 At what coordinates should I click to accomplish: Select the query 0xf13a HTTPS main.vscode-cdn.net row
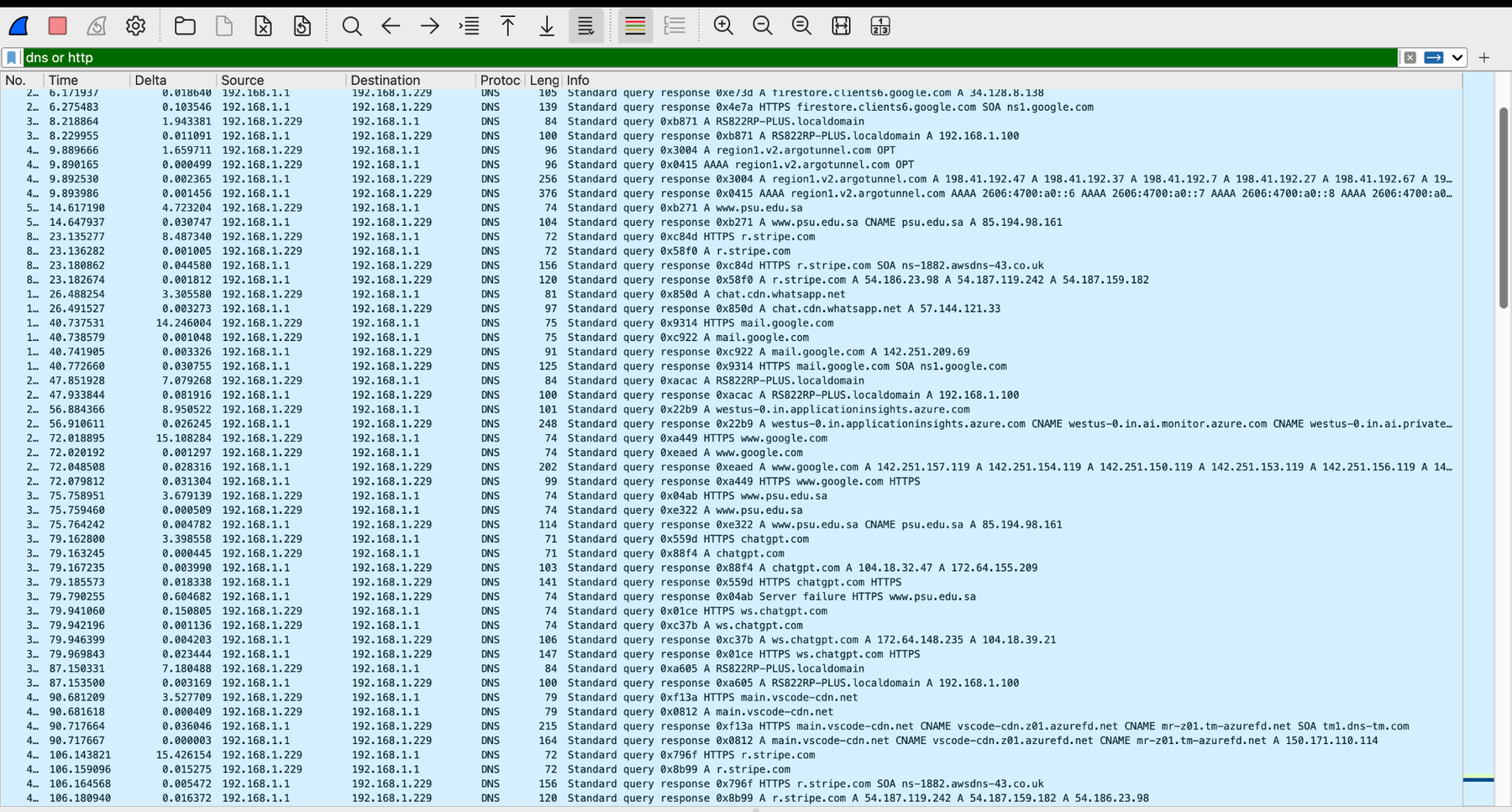pyautogui.click(x=731, y=697)
